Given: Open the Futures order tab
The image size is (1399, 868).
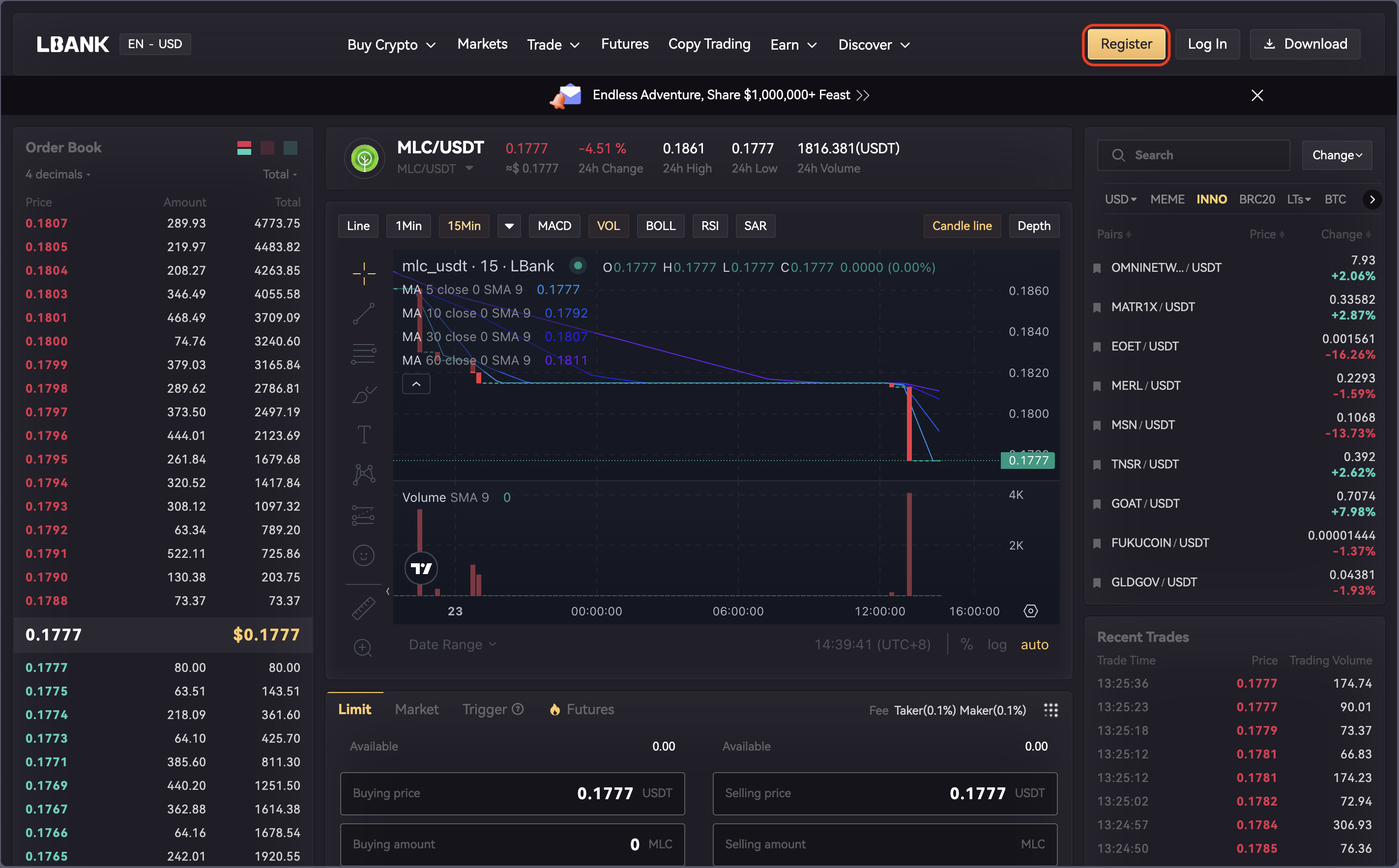Looking at the screenshot, I should (582, 710).
